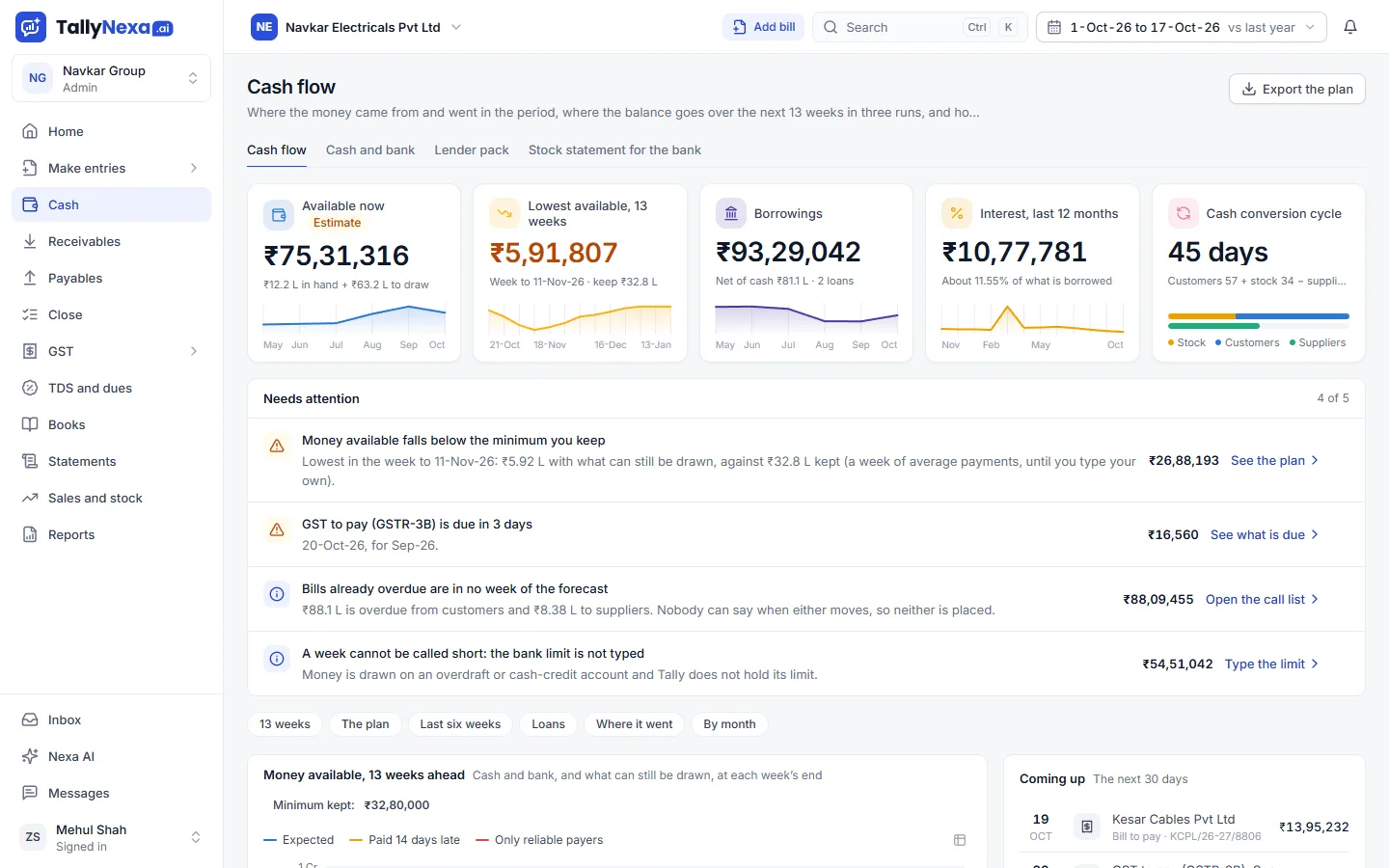
Task: Open Navkar Electricals company dropdown
Action: (x=357, y=27)
